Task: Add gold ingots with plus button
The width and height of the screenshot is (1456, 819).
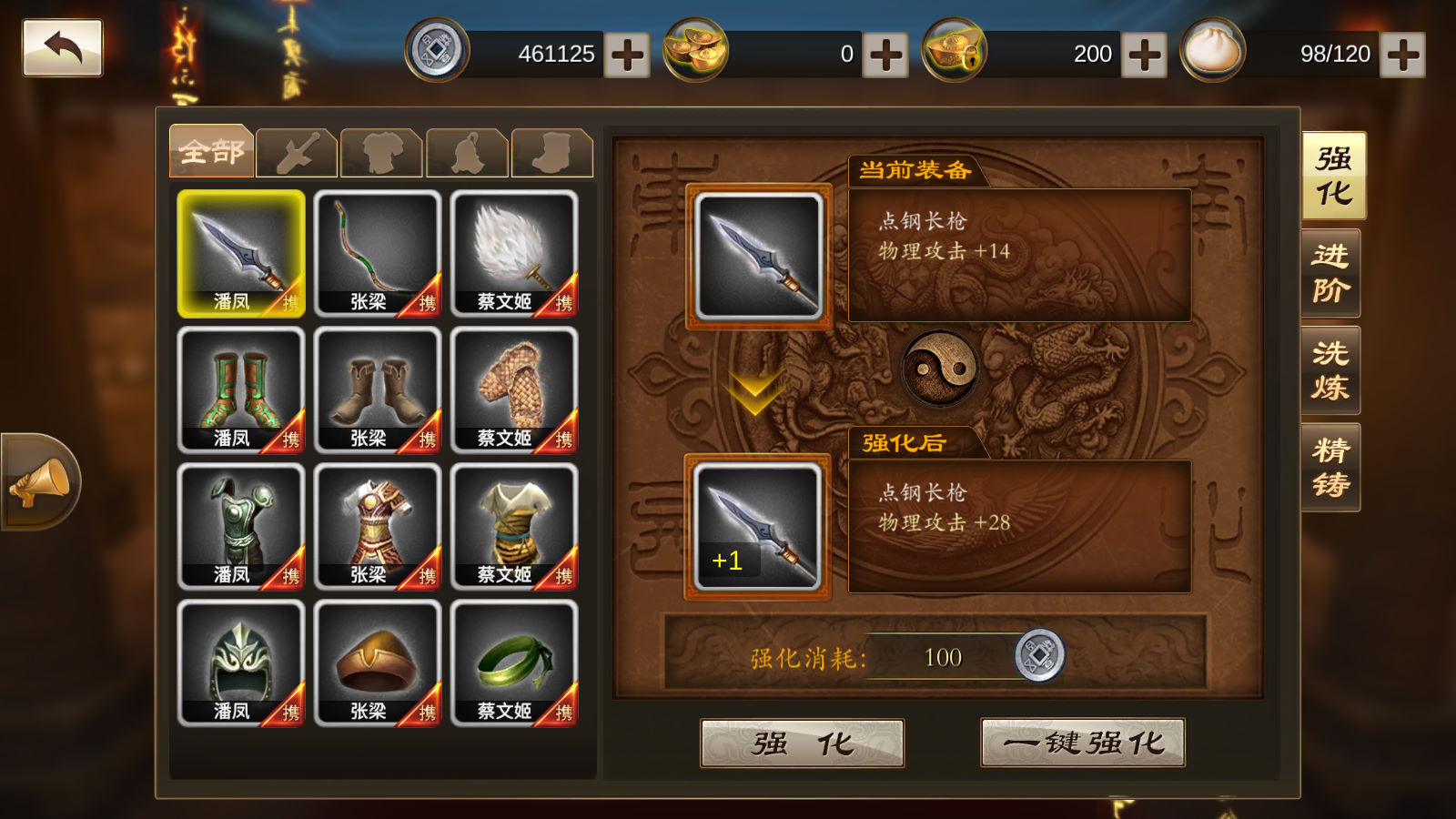Action: coord(885,55)
